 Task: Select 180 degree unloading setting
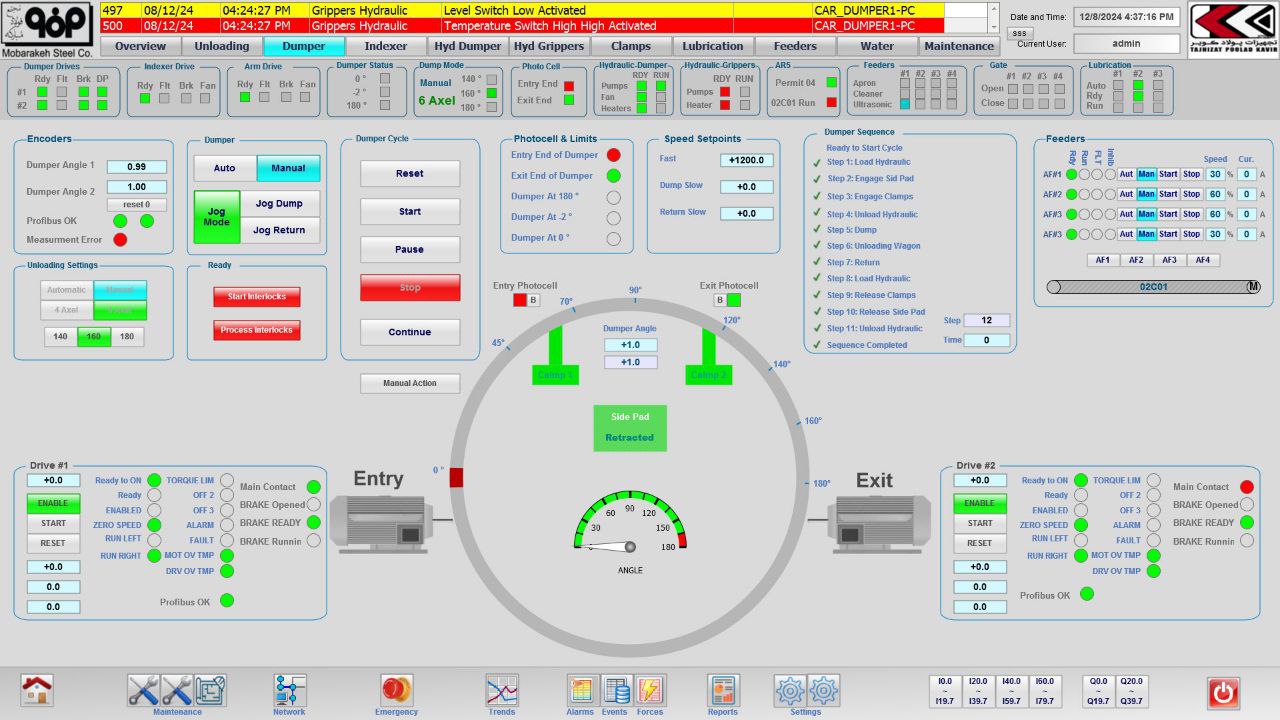point(127,337)
